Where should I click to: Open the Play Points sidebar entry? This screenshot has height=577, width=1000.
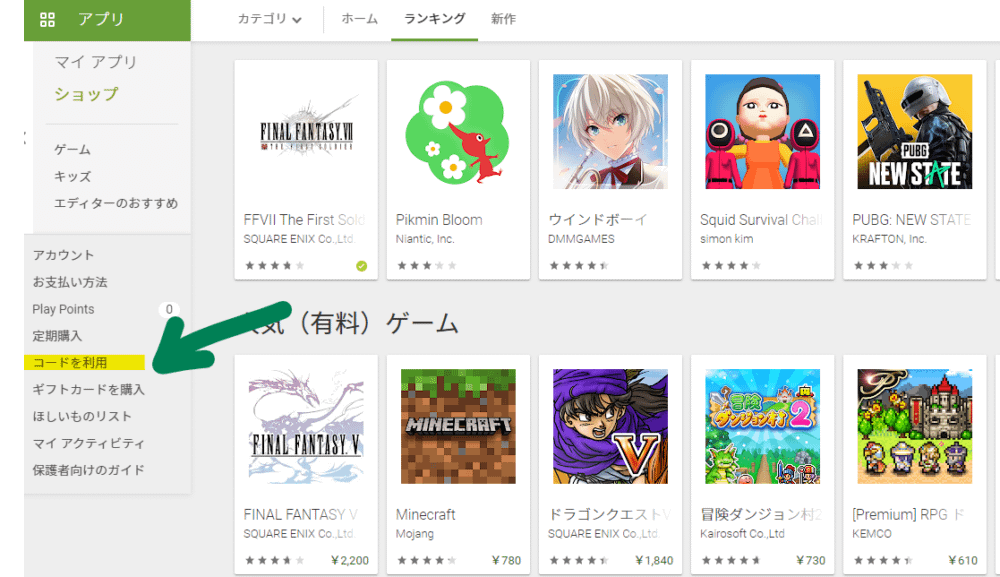(63, 309)
